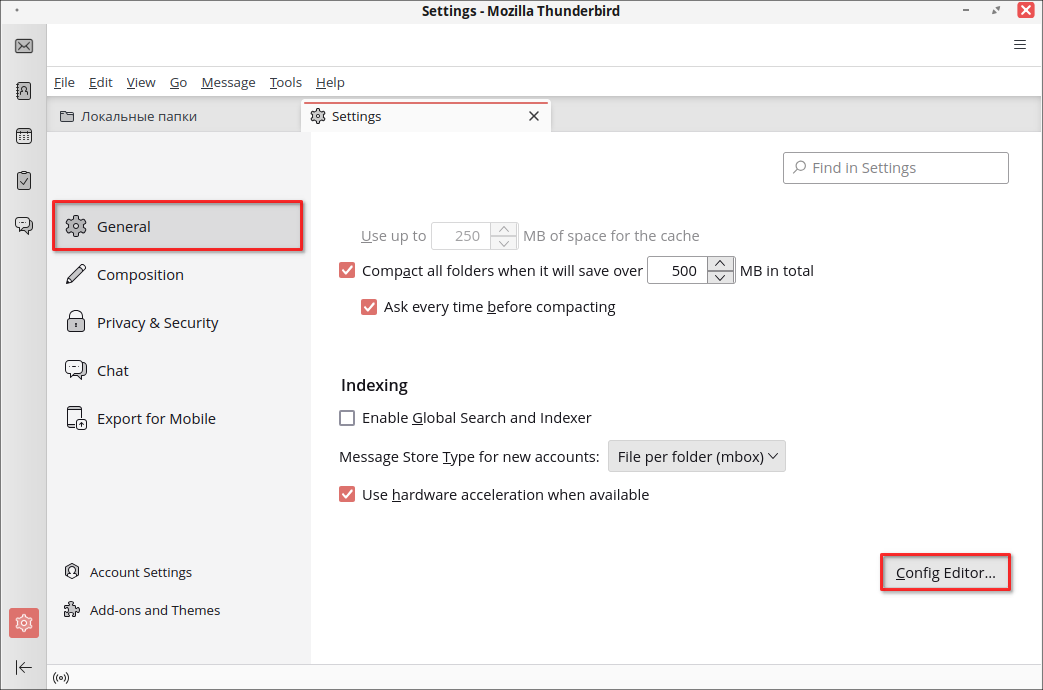The height and width of the screenshot is (690, 1043).
Task: Open the View menu
Action: click(141, 83)
